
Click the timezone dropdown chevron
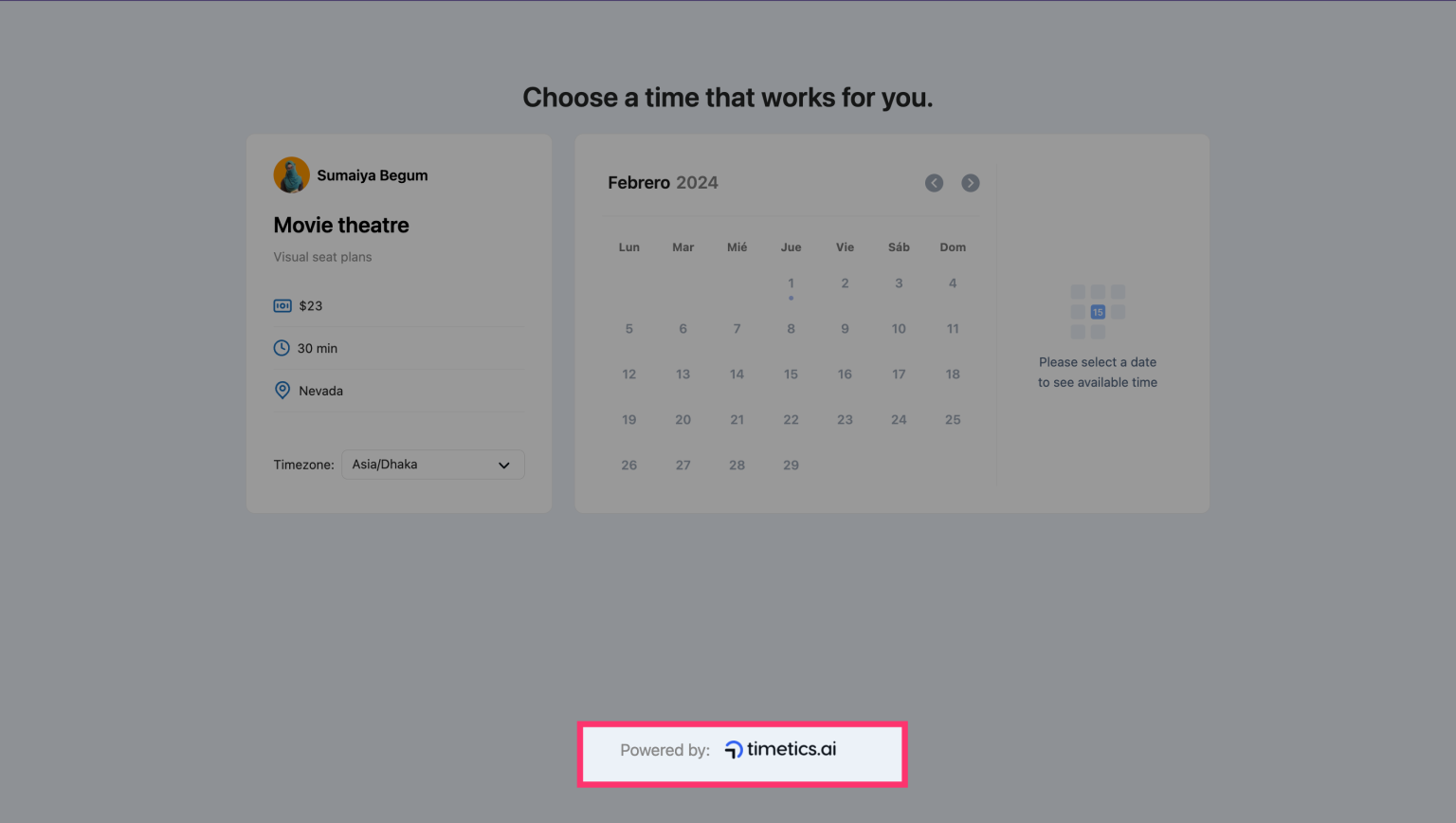click(503, 465)
